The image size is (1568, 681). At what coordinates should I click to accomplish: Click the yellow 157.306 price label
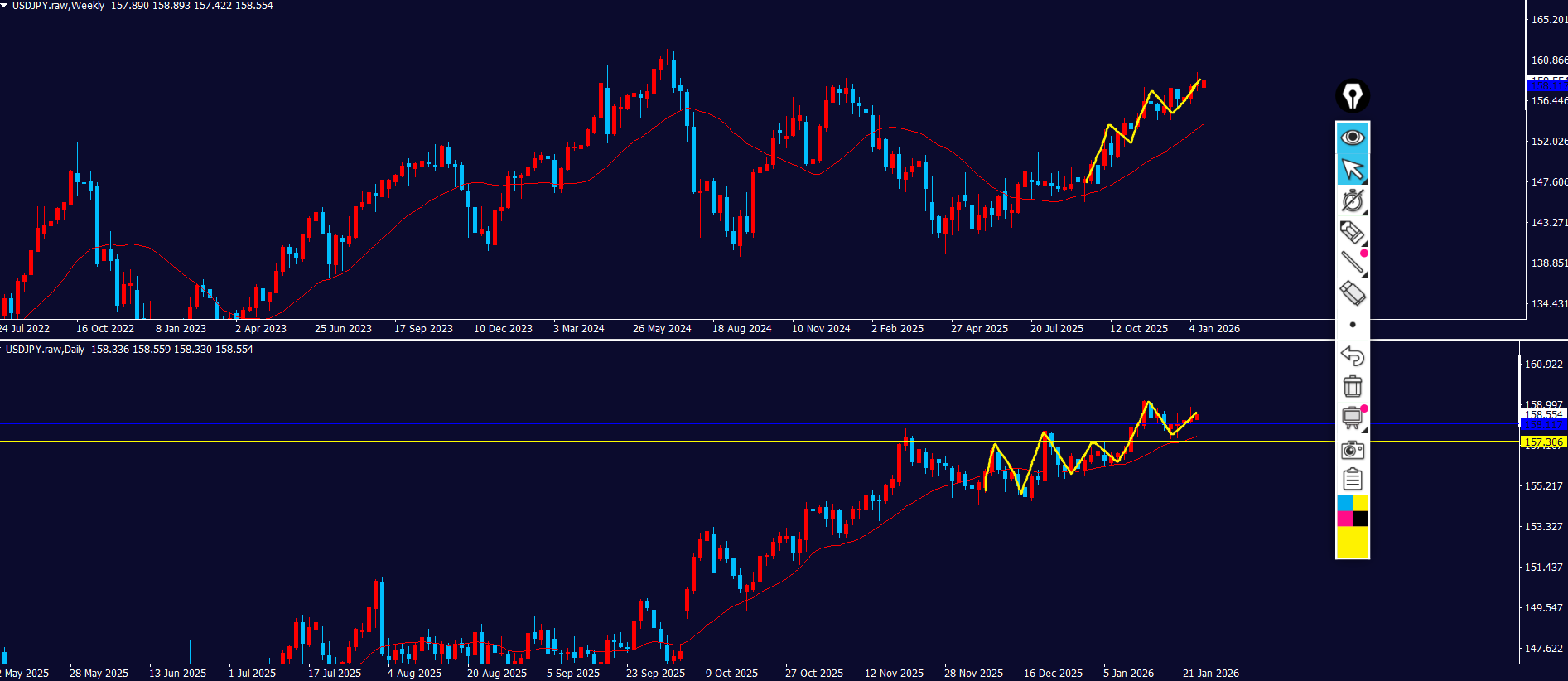1543,442
